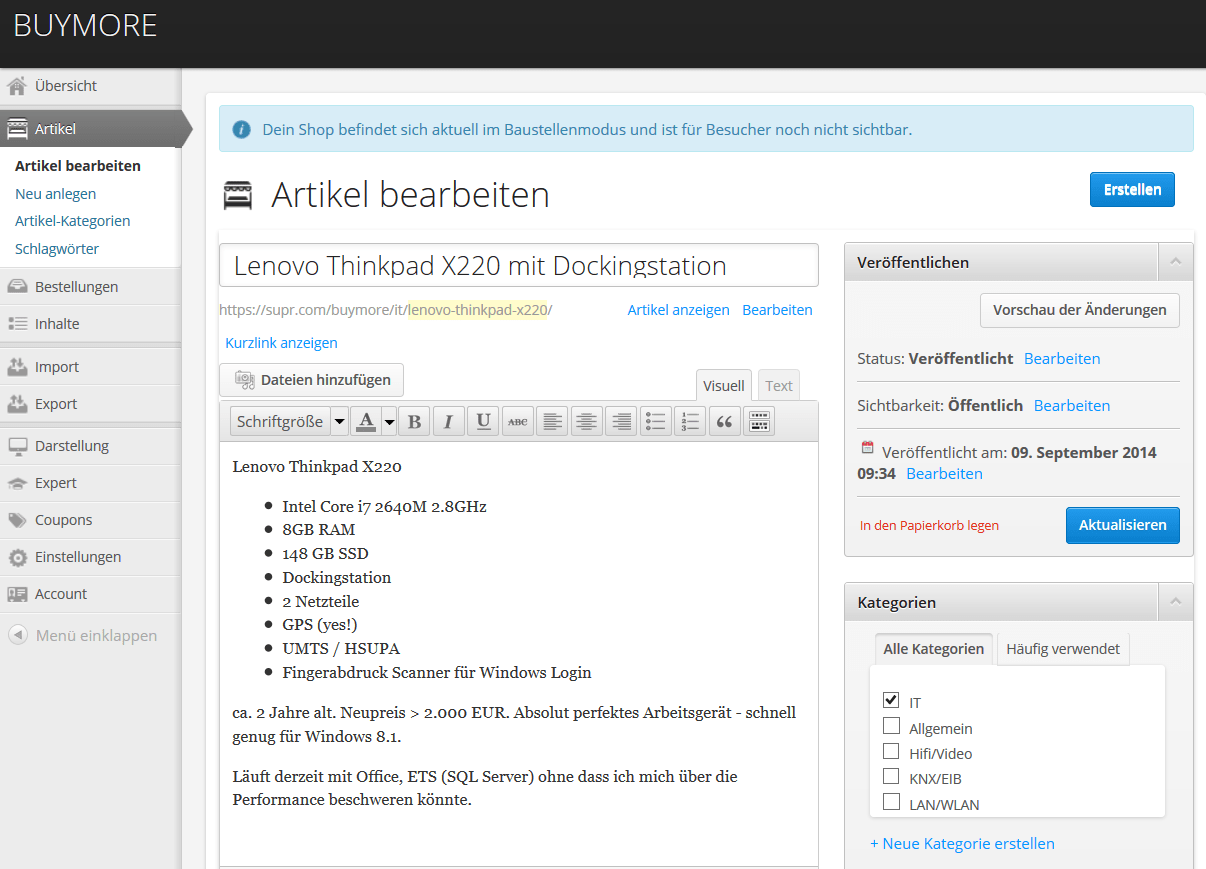Click the Account ID card icon
This screenshot has width=1206, height=869.
[17, 594]
